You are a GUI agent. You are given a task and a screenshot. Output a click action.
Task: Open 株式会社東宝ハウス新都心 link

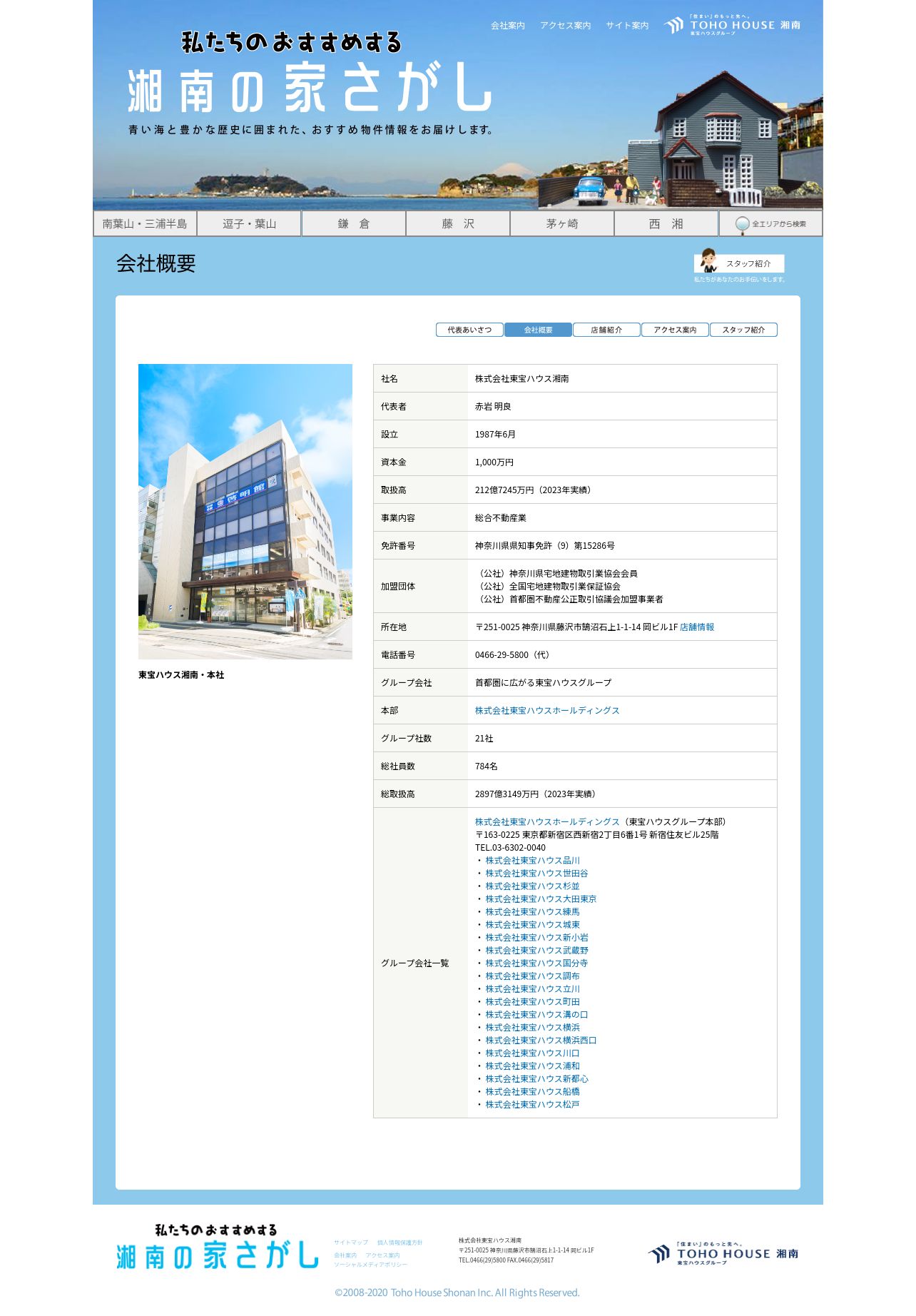click(536, 1079)
